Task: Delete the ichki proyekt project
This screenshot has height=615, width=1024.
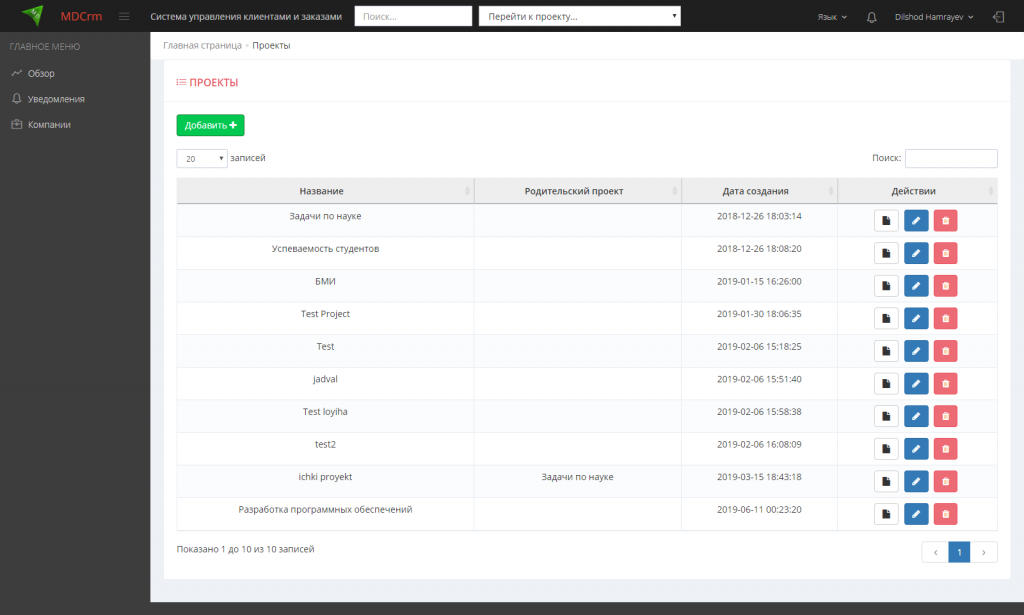Action: pyautogui.click(x=946, y=482)
